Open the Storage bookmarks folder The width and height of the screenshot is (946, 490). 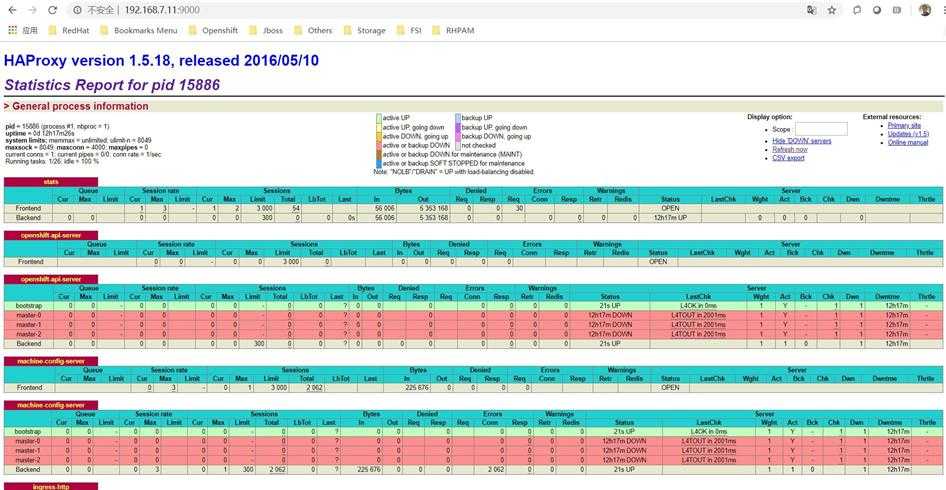tap(364, 30)
